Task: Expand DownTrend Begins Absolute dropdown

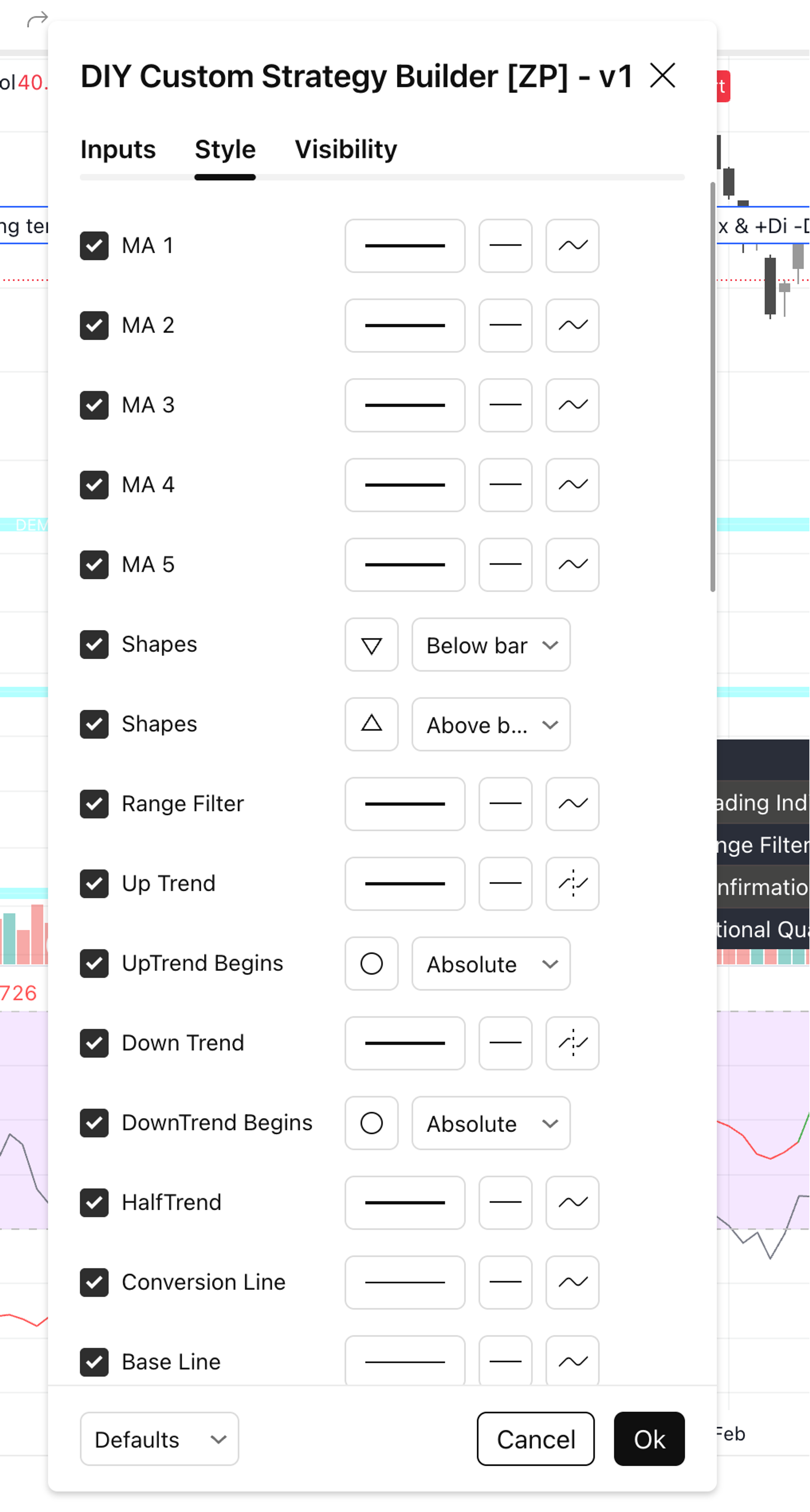Action: [x=491, y=1123]
